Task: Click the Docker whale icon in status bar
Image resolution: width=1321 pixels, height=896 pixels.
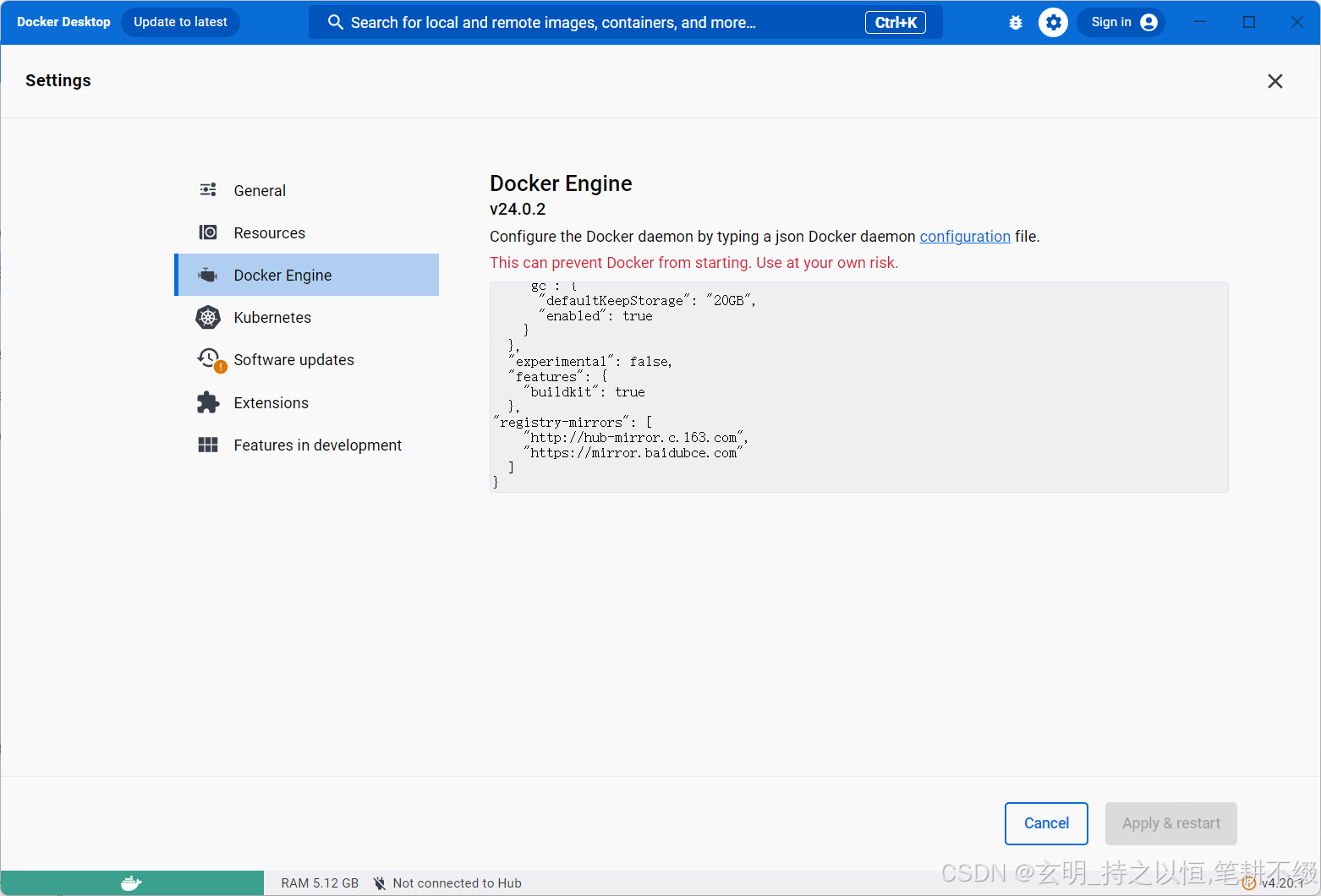Action: [x=130, y=882]
